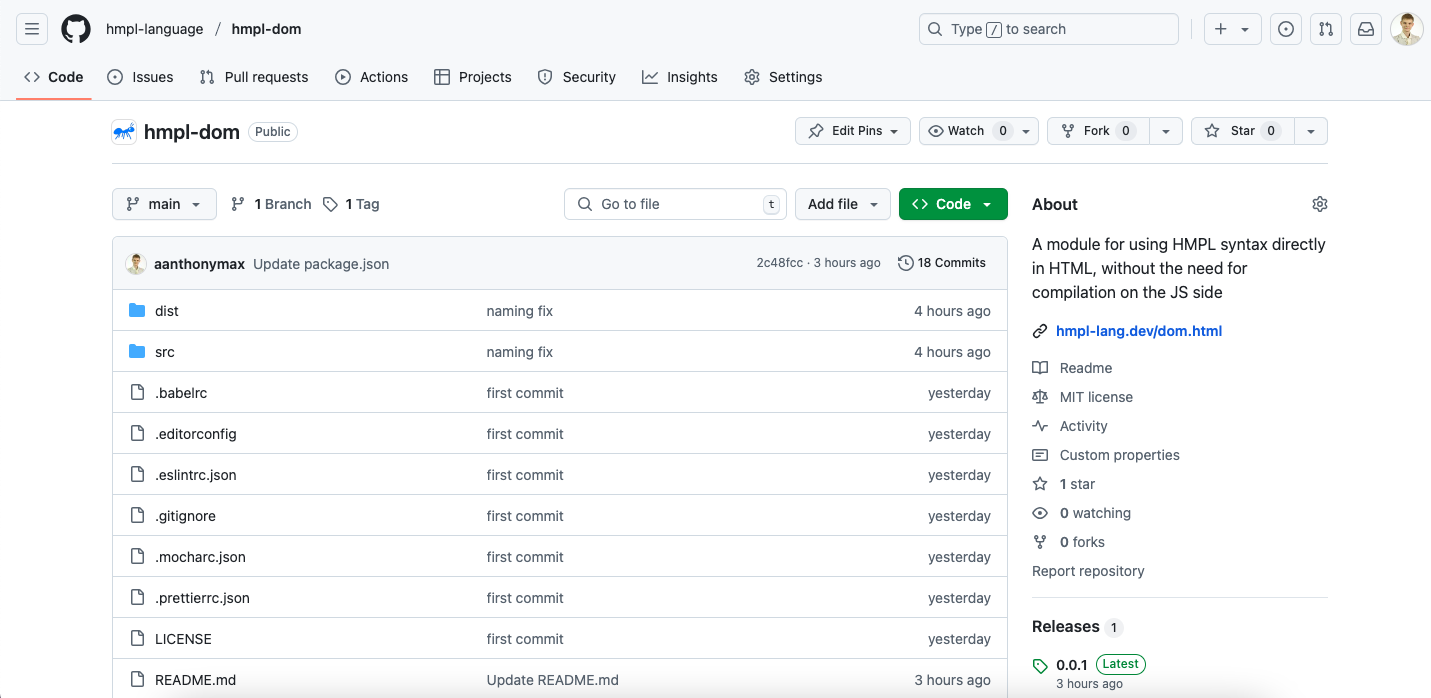1431x698 pixels.
Task: Open the repository Settings tab
Action: click(783, 77)
